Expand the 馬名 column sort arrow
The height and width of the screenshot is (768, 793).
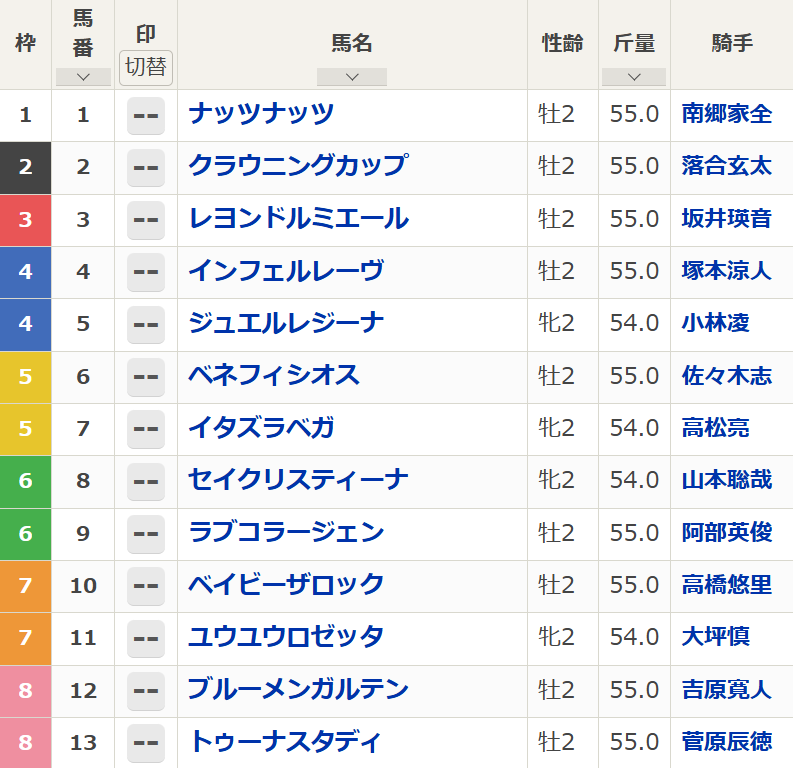(352, 77)
